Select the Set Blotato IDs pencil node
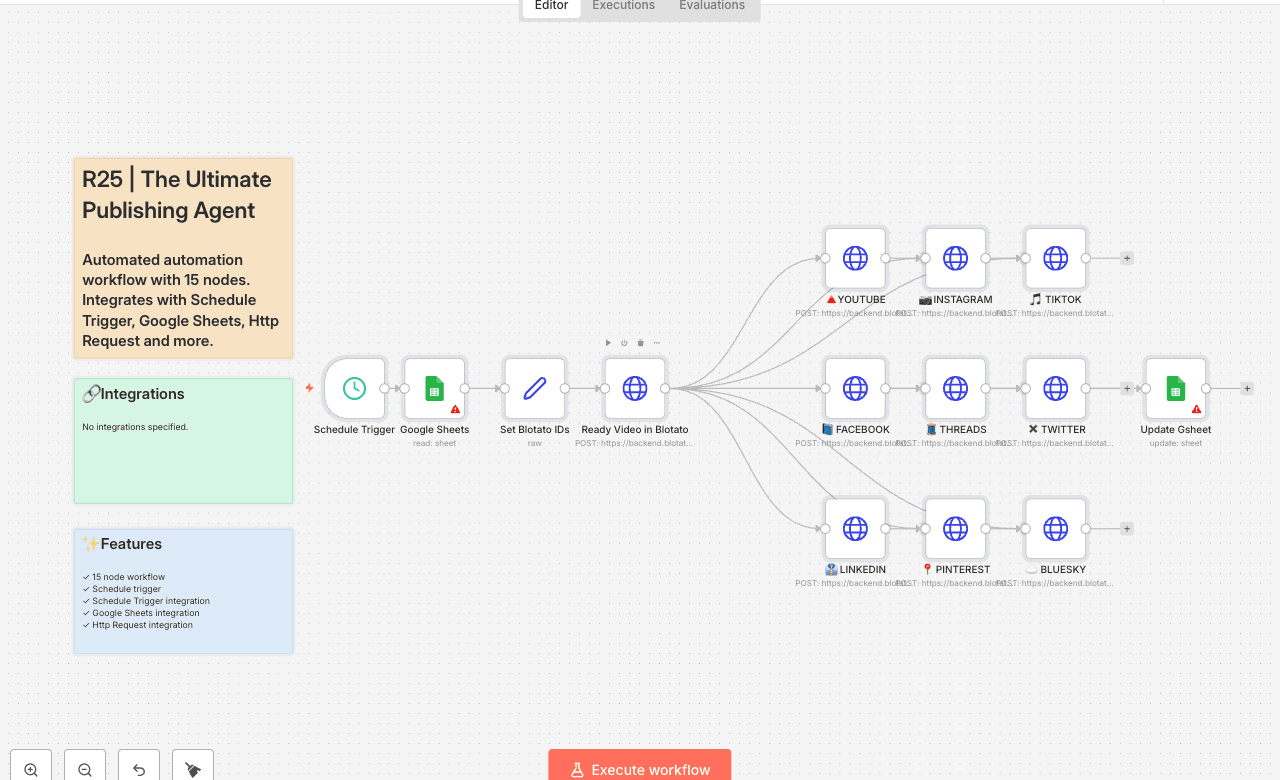 click(x=535, y=388)
